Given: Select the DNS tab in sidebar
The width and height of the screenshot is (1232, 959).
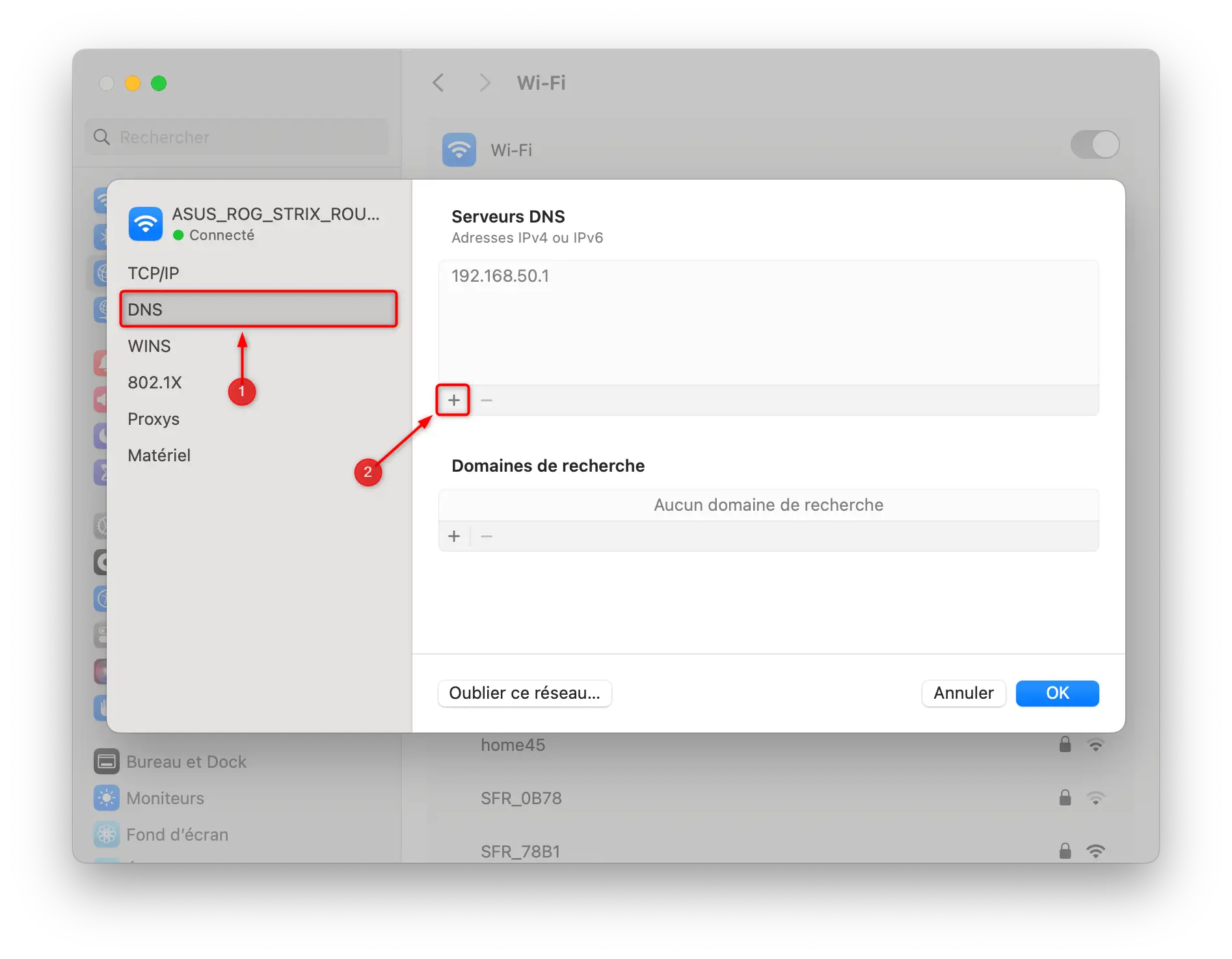Looking at the screenshot, I should (258, 309).
